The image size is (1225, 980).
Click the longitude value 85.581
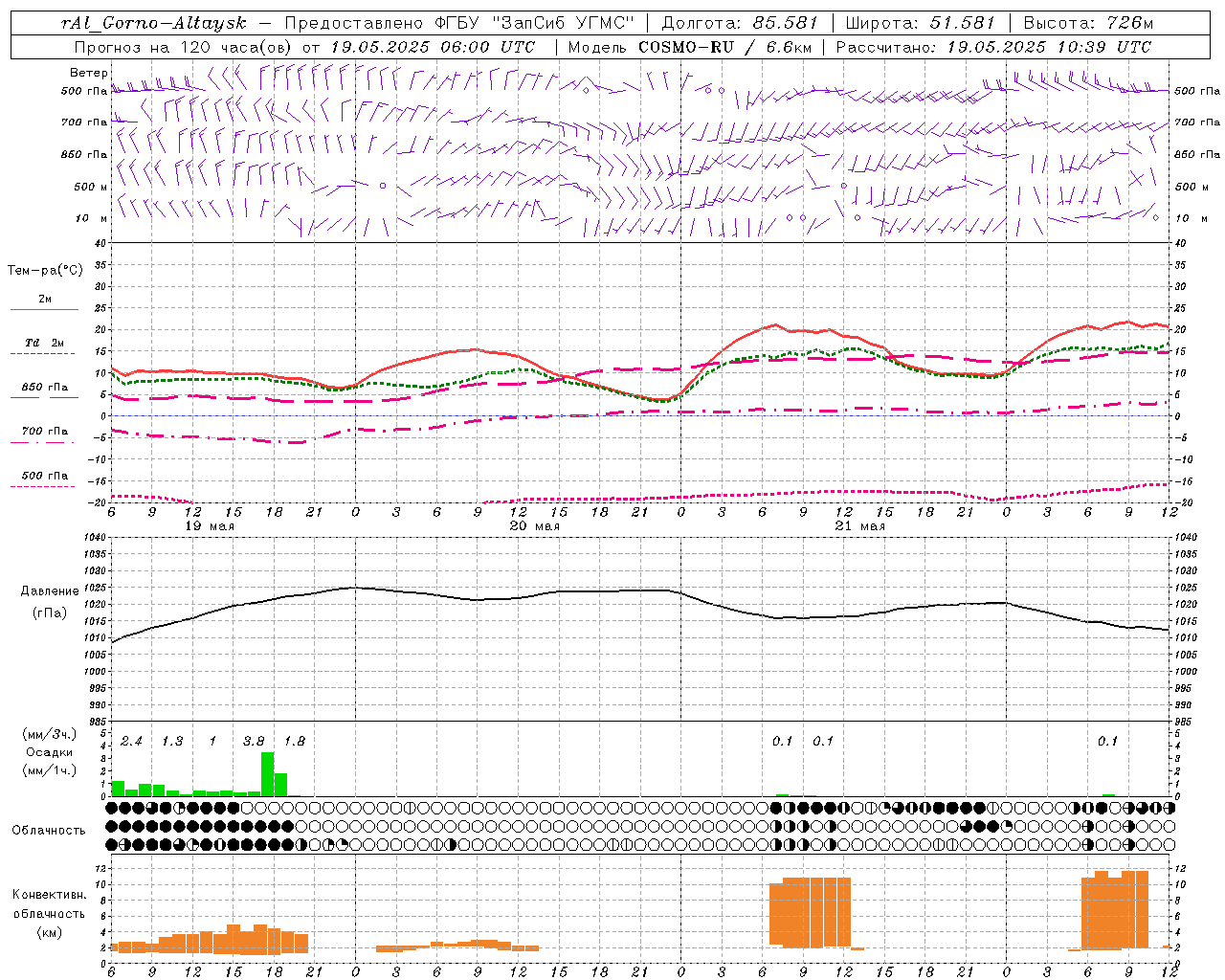(x=785, y=23)
